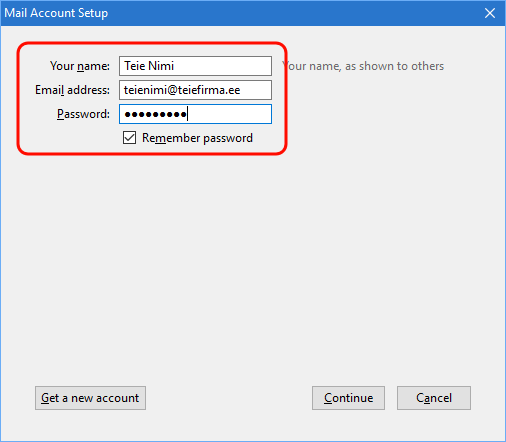Toggle the Remember password checkbox
The image size is (506, 442).
(x=129, y=138)
